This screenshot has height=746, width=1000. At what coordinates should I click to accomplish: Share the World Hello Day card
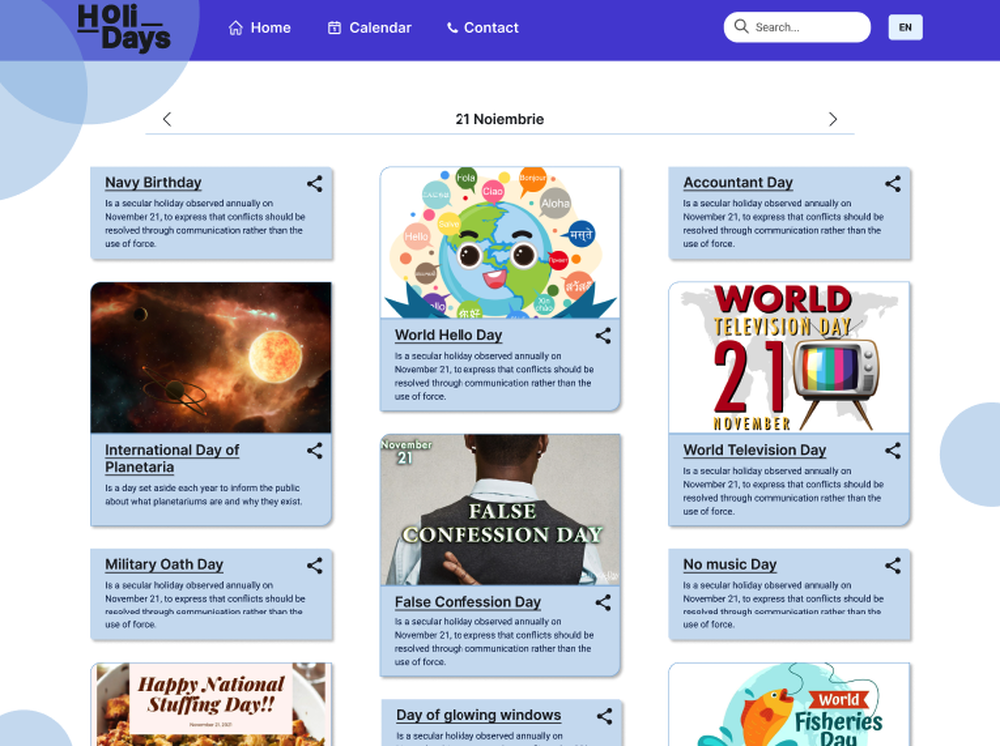[603, 336]
